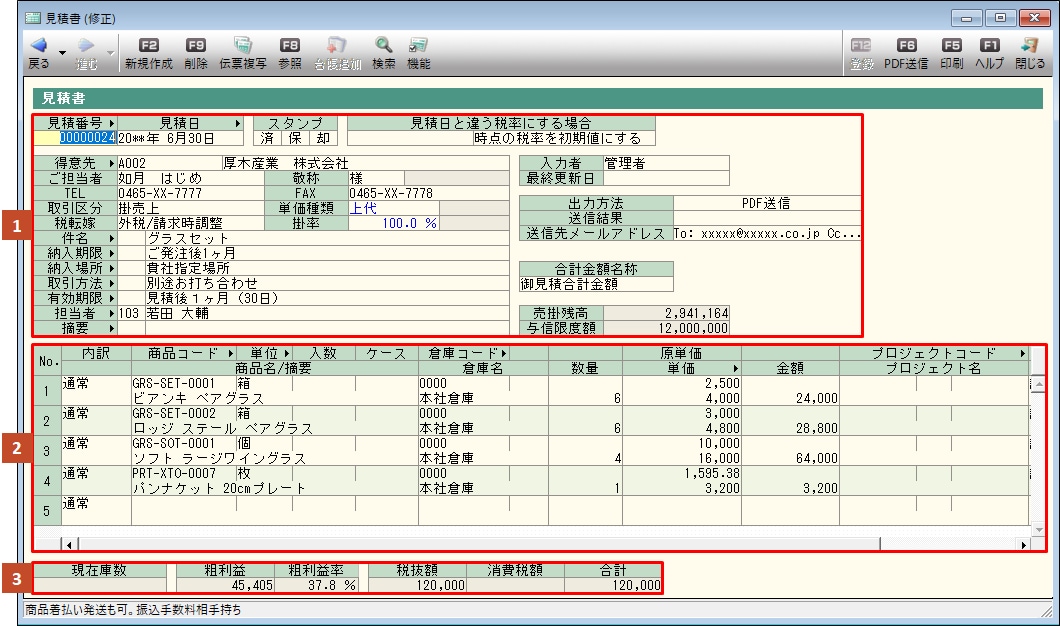Click the 伝票複写 copy slip icon
The width and height of the screenshot is (1060, 626).
point(242,46)
